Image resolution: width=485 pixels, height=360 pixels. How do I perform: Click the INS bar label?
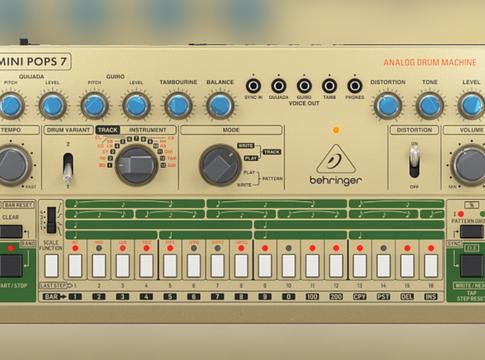(x=431, y=296)
